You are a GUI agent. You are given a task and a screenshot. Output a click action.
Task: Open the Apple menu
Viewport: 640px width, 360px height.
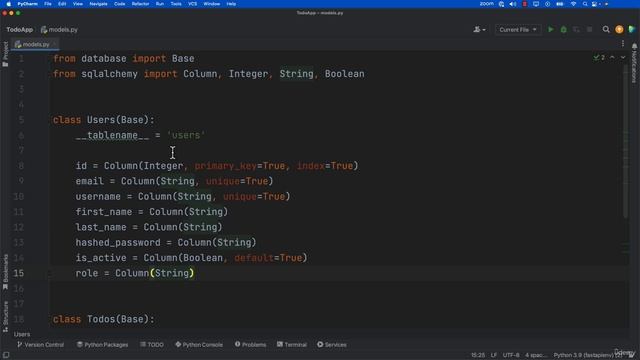pos(9,4)
